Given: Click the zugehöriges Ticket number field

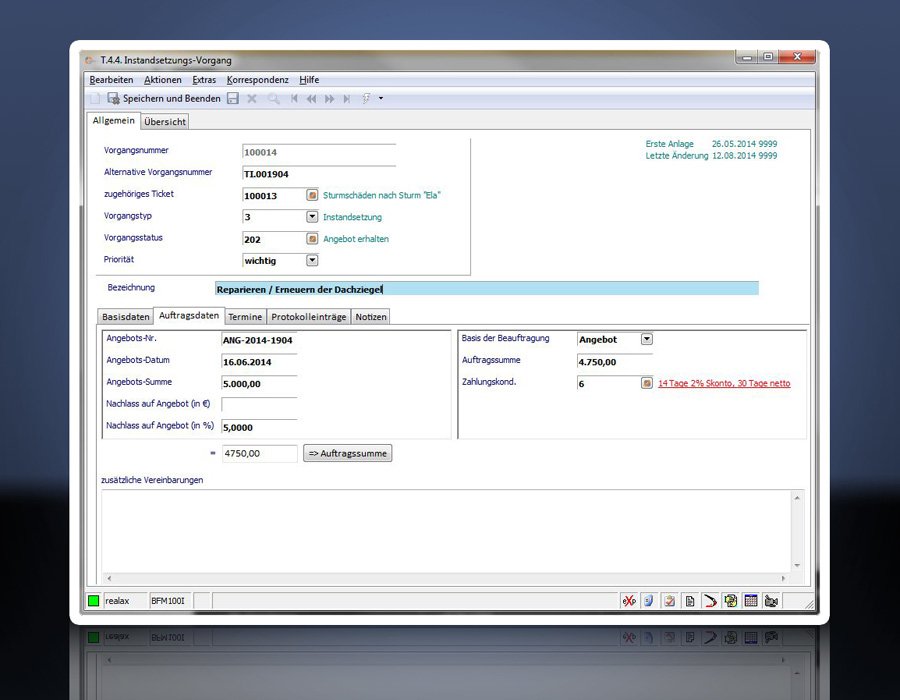Looking at the screenshot, I should [x=274, y=196].
